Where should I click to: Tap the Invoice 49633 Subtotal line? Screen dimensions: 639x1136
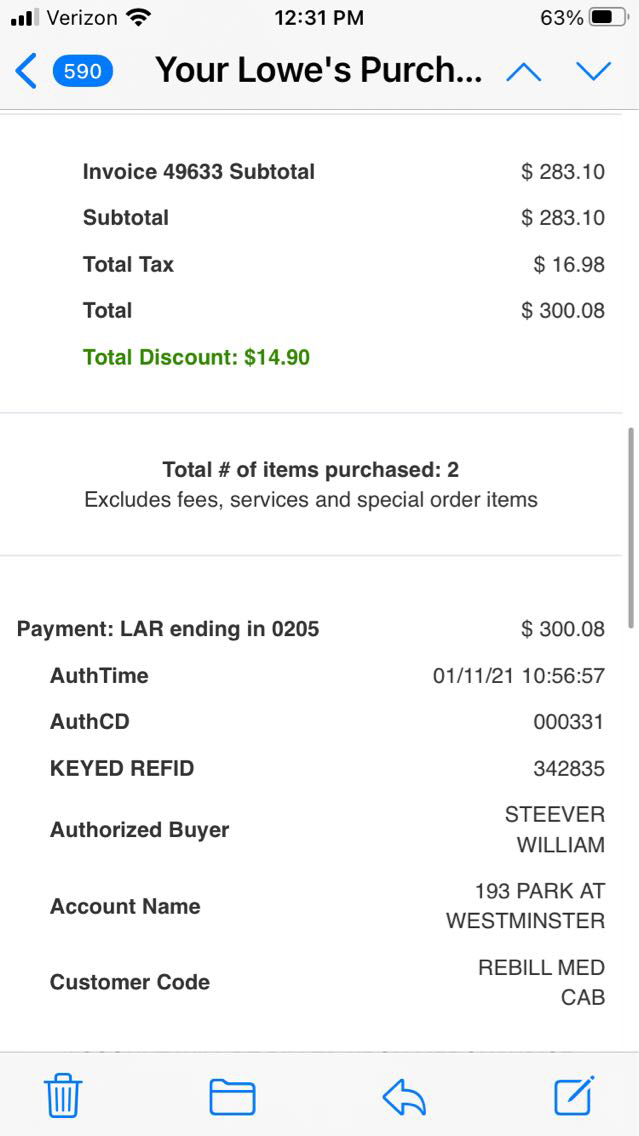[199, 172]
